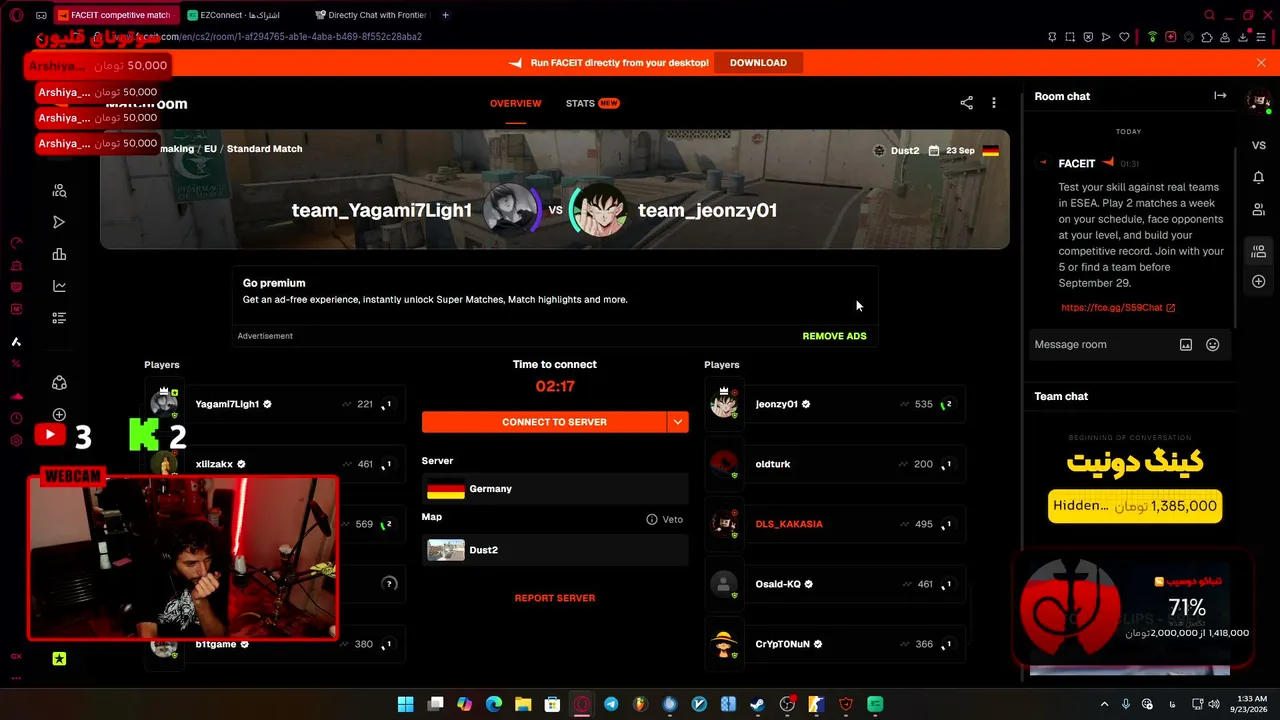
Task: Open player jeonzy01 profile
Action: tap(776, 404)
